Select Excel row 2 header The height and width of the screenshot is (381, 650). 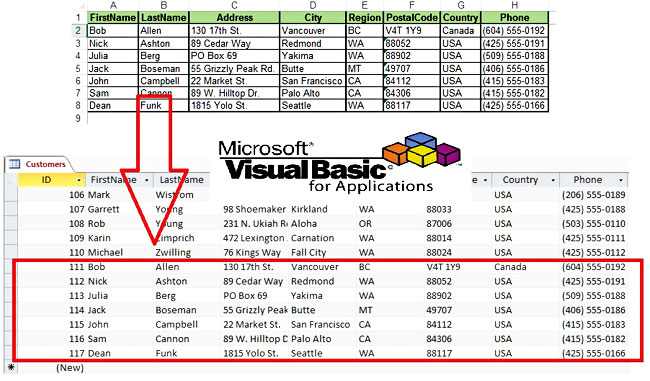[x=78, y=31]
